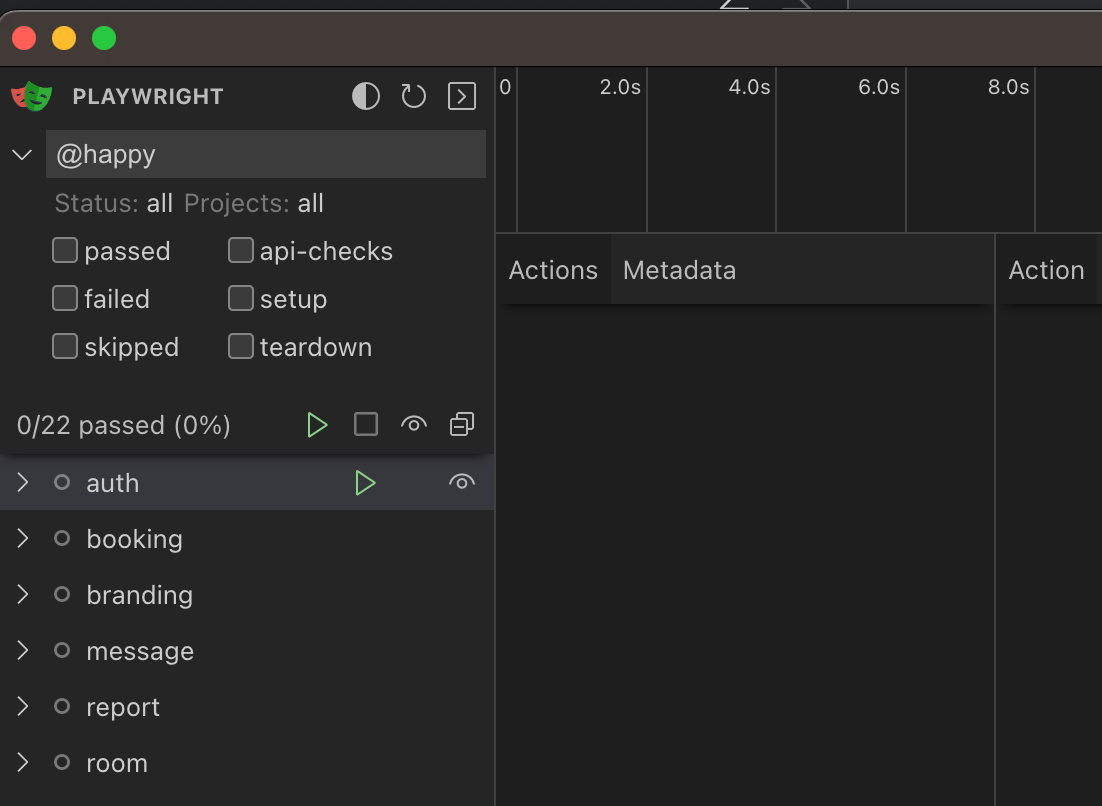Switch to the Actions tab
Image resolution: width=1102 pixels, height=806 pixels.
pyautogui.click(x=553, y=271)
